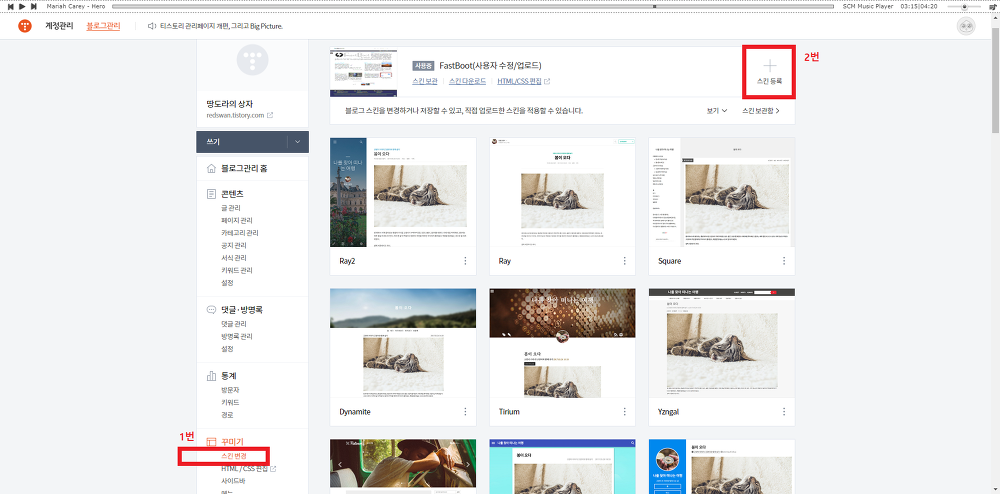
Task: Click the 콘텐츠 document icon
Action: 211,194
